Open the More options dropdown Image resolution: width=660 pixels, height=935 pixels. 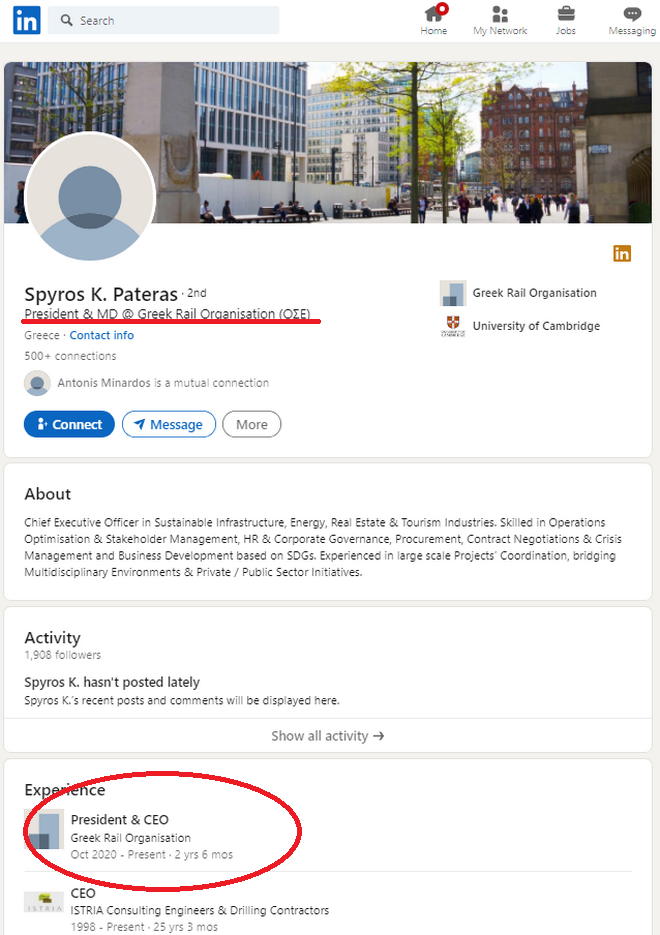(251, 424)
